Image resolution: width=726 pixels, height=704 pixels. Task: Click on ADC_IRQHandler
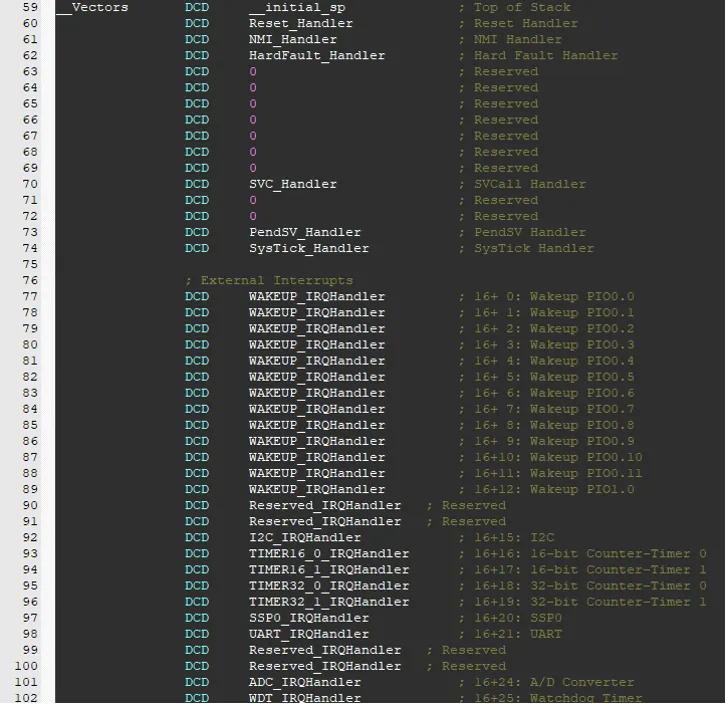[304, 682]
